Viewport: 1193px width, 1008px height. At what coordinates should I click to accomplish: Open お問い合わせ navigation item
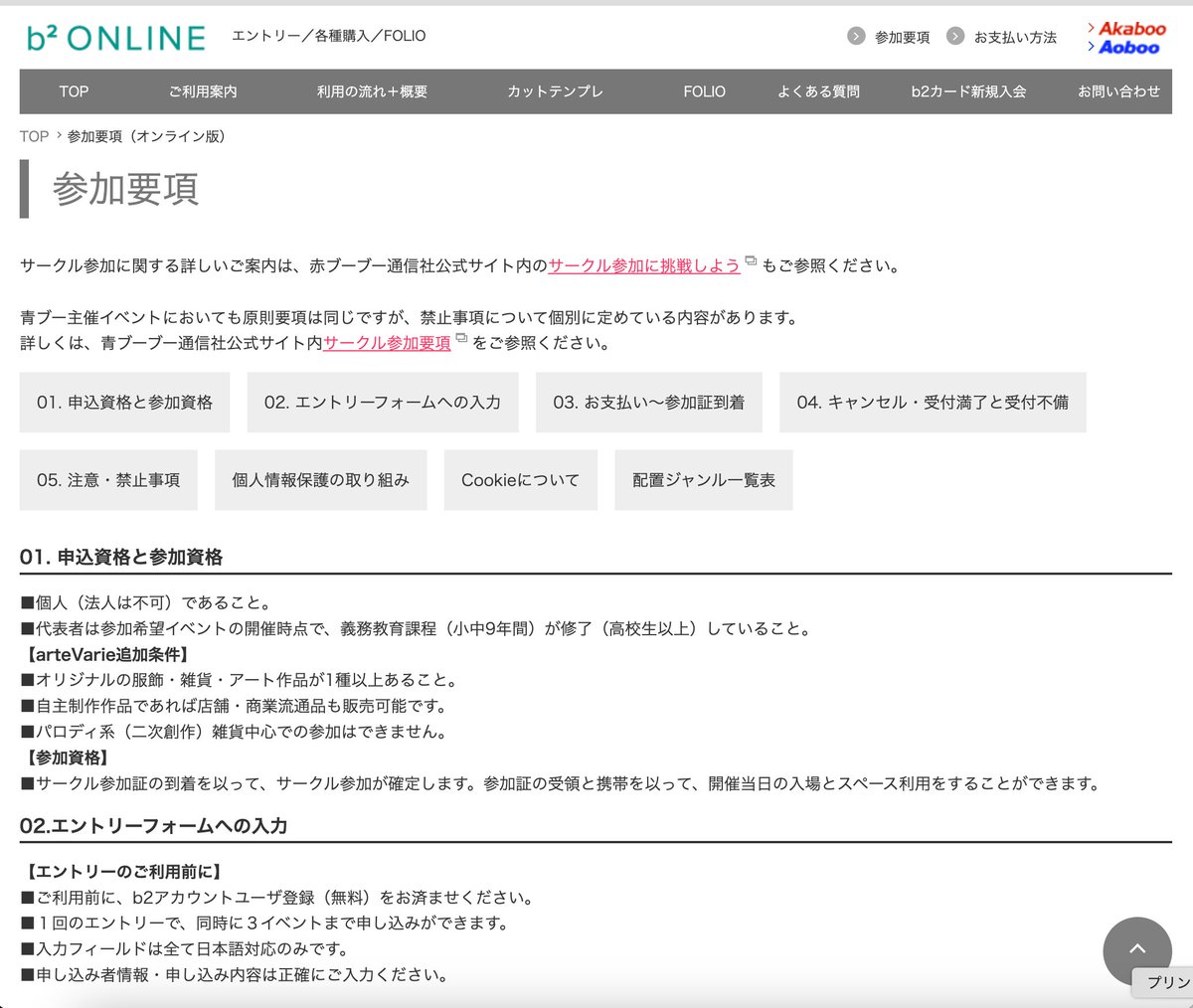(x=1118, y=91)
